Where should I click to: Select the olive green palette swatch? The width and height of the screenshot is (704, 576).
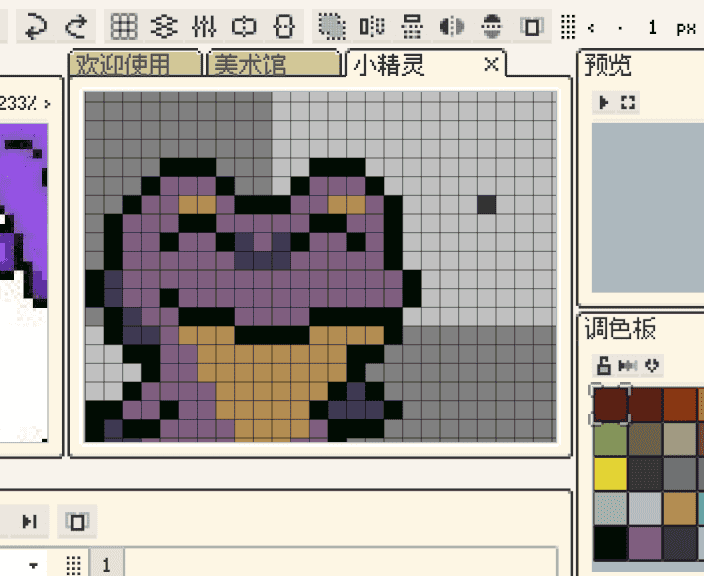pyautogui.click(x=610, y=440)
